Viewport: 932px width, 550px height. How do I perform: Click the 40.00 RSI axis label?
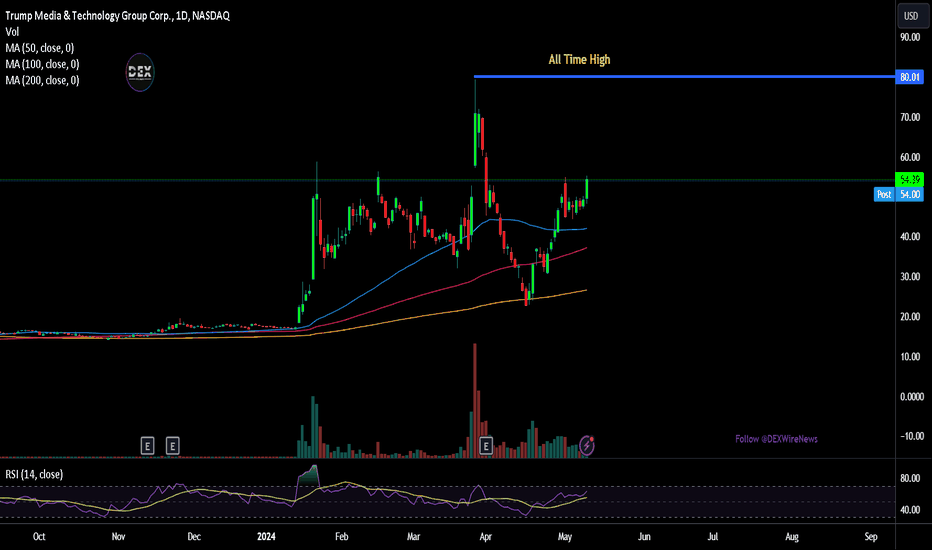[x=910, y=510]
